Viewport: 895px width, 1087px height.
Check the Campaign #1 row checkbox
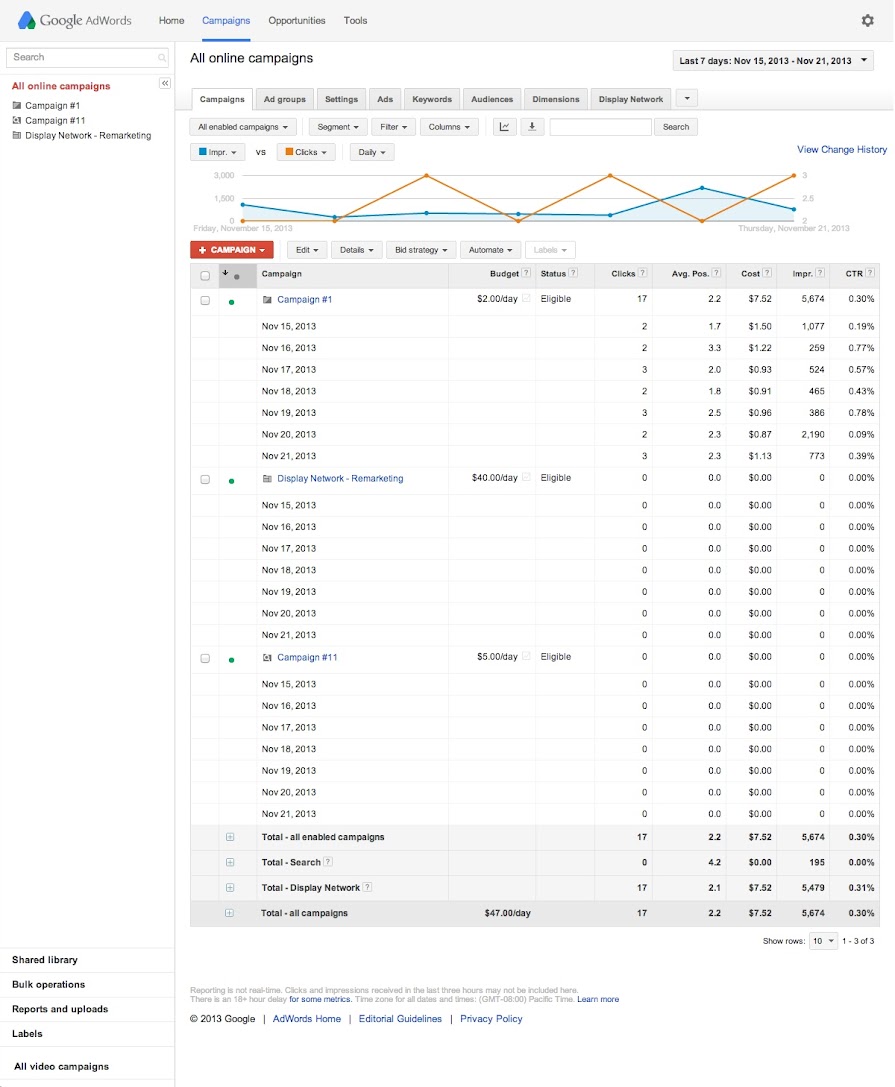(x=205, y=300)
